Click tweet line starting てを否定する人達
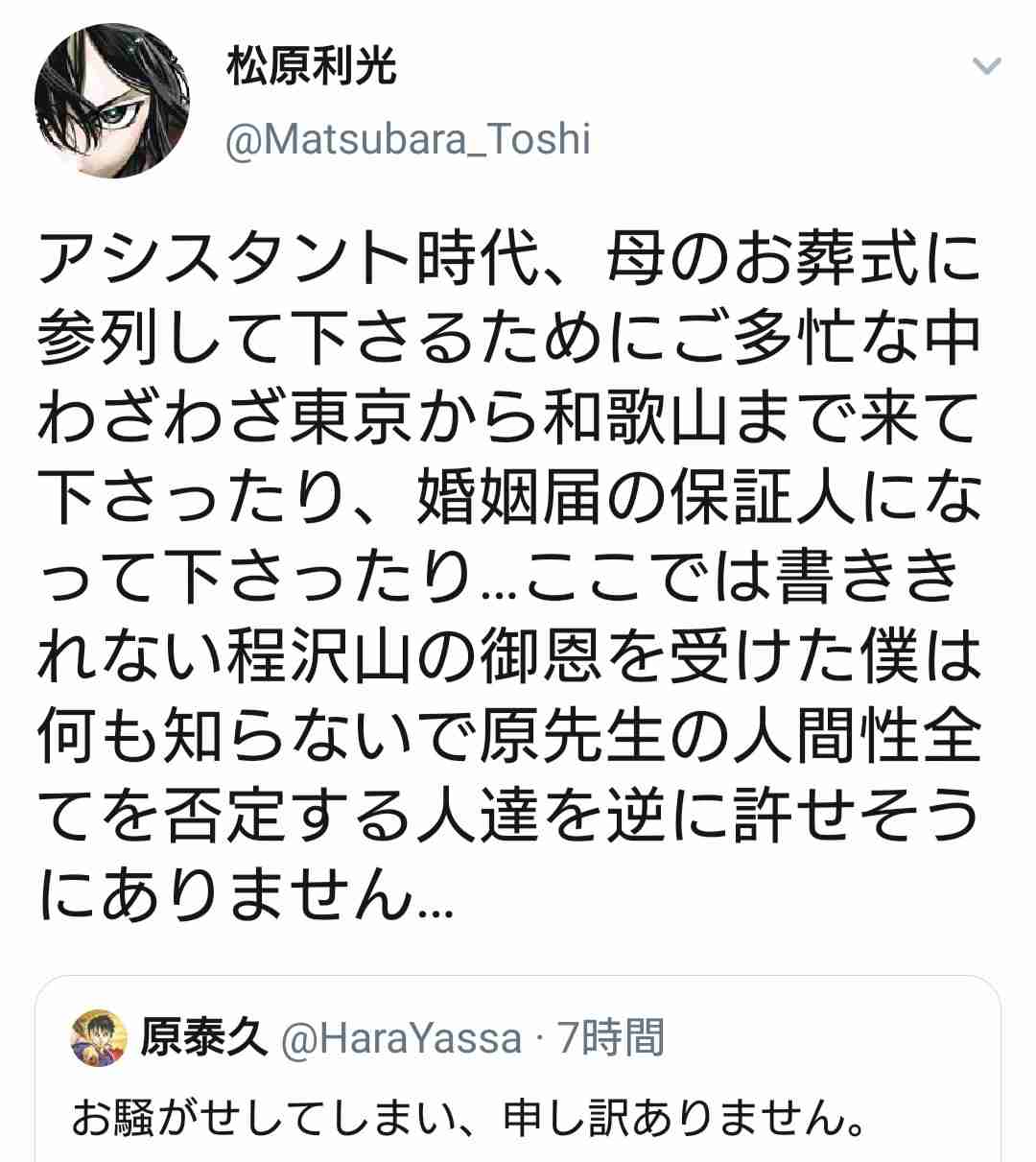The image size is (1036, 1162). pos(509,822)
